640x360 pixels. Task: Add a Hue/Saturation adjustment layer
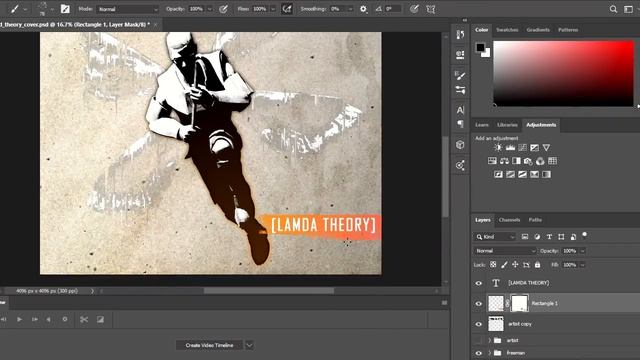click(x=492, y=161)
